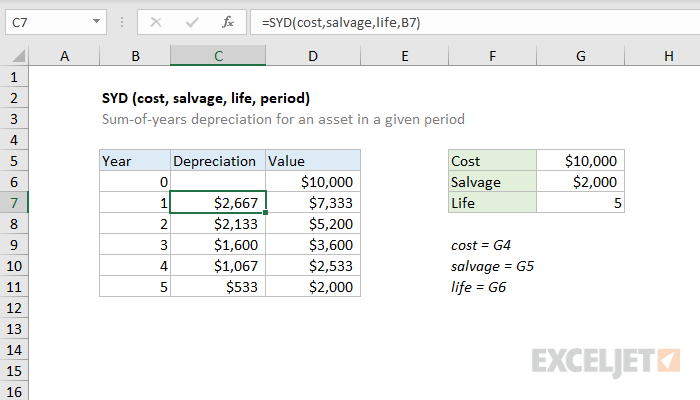Select the Cost value $10,000 in column G
Screen dimensions: 700x400
tap(580, 161)
